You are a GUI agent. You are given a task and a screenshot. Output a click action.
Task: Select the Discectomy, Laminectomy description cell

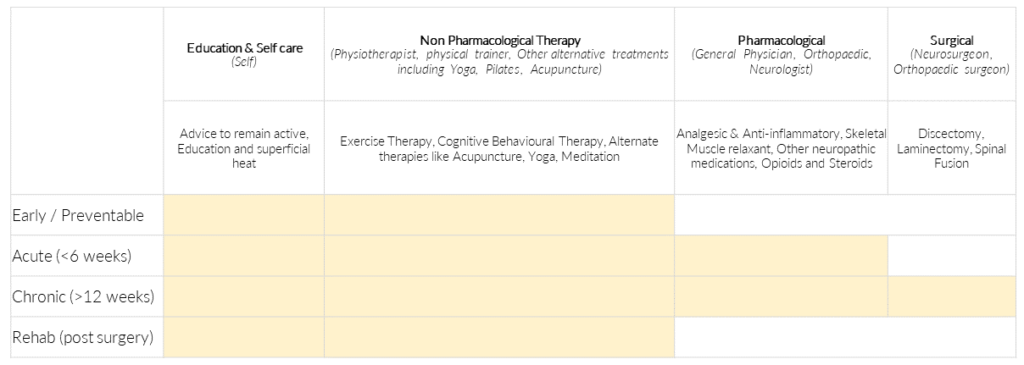(x=952, y=148)
